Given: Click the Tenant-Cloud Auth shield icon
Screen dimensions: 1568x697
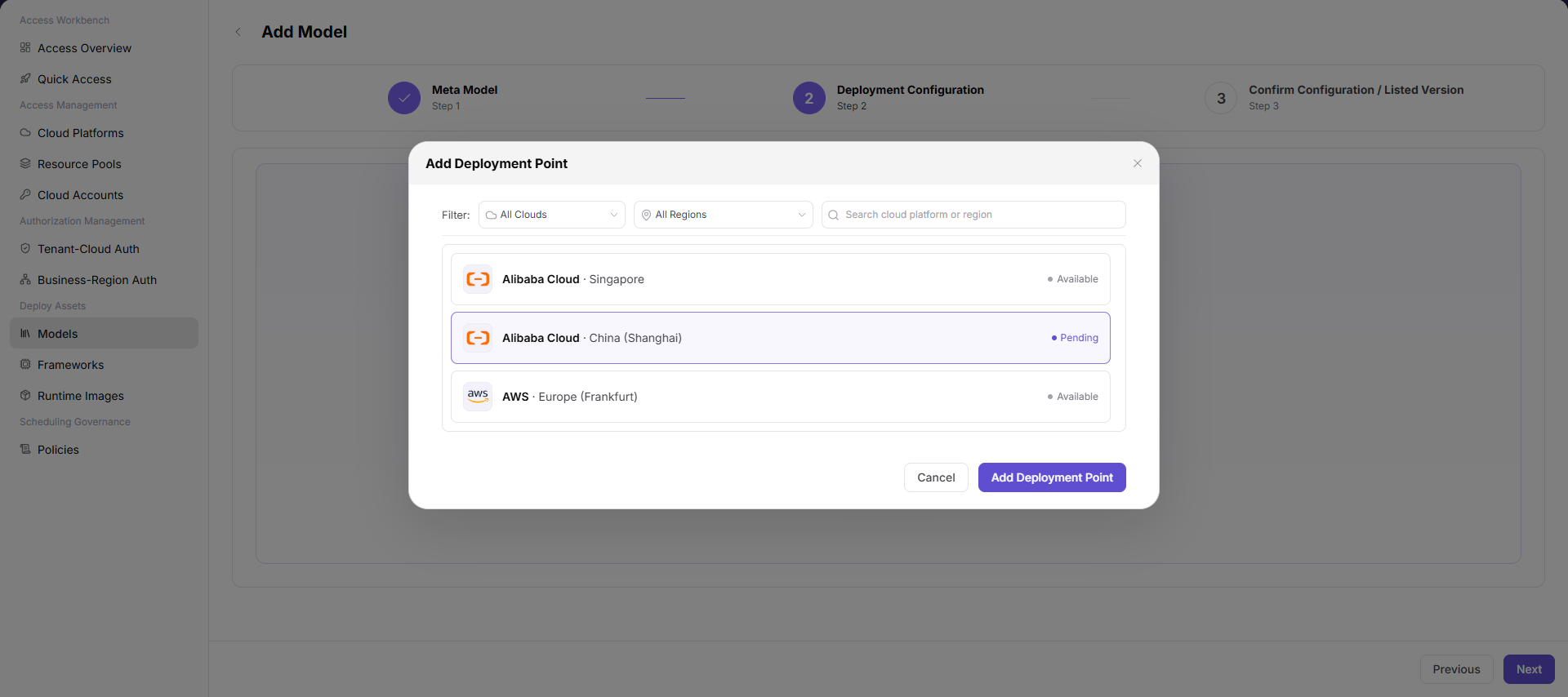Looking at the screenshot, I should pyautogui.click(x=25, y=248).
